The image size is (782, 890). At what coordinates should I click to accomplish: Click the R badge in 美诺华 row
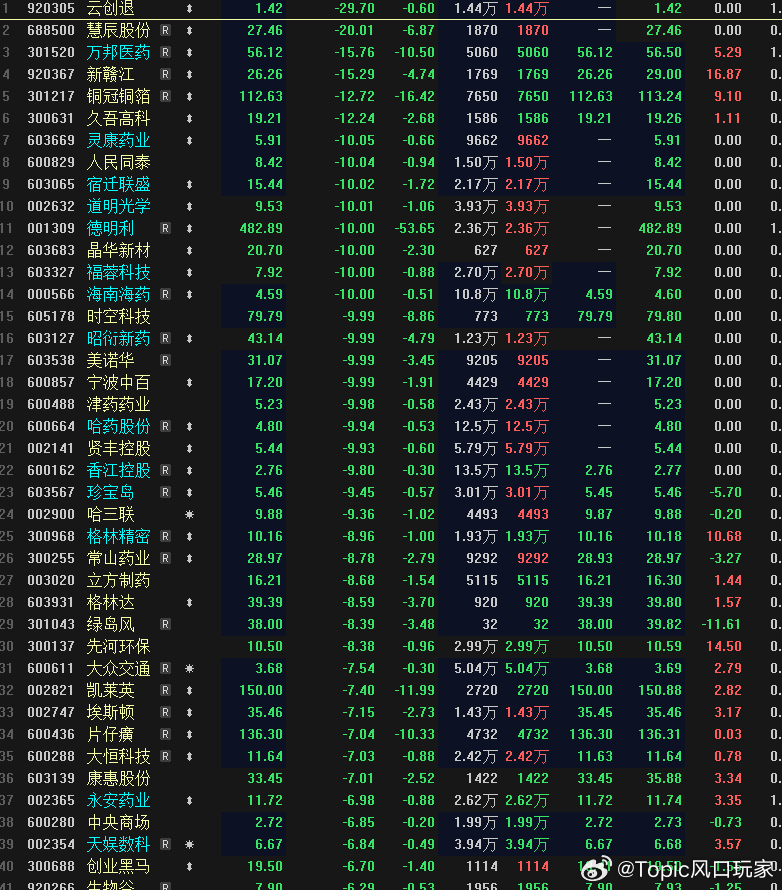click(166, 360)
